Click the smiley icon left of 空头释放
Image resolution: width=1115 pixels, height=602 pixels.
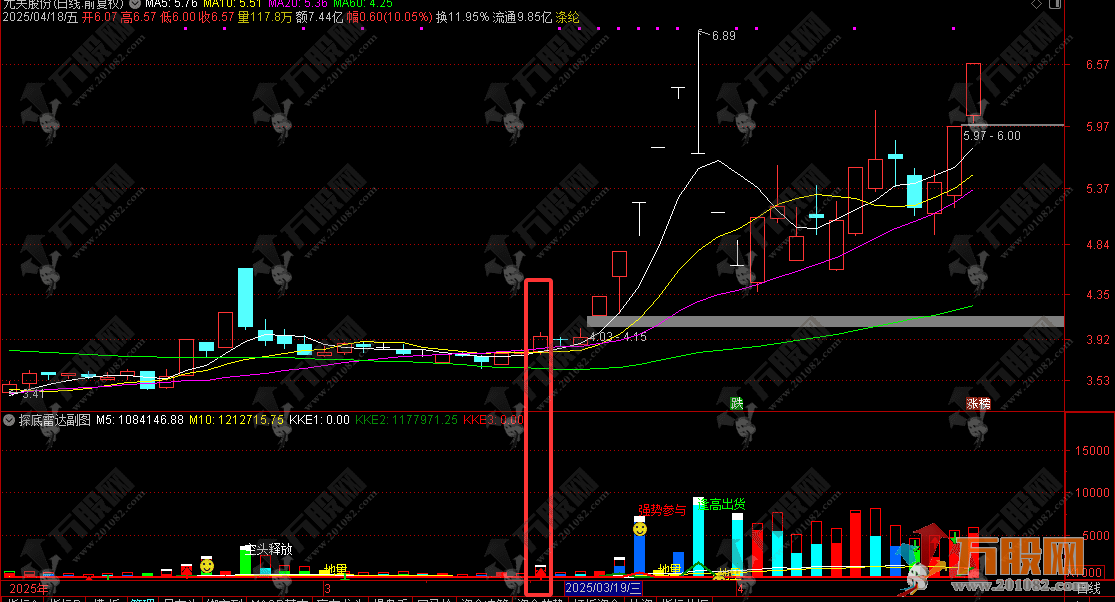[x=207, y=566]
